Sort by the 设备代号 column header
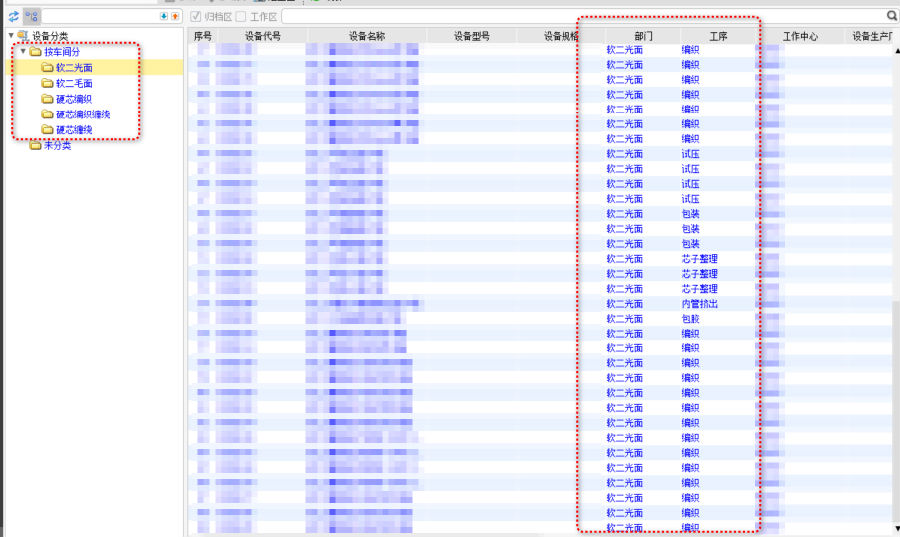This screenshot has width=900, height=537. [263, 36]
